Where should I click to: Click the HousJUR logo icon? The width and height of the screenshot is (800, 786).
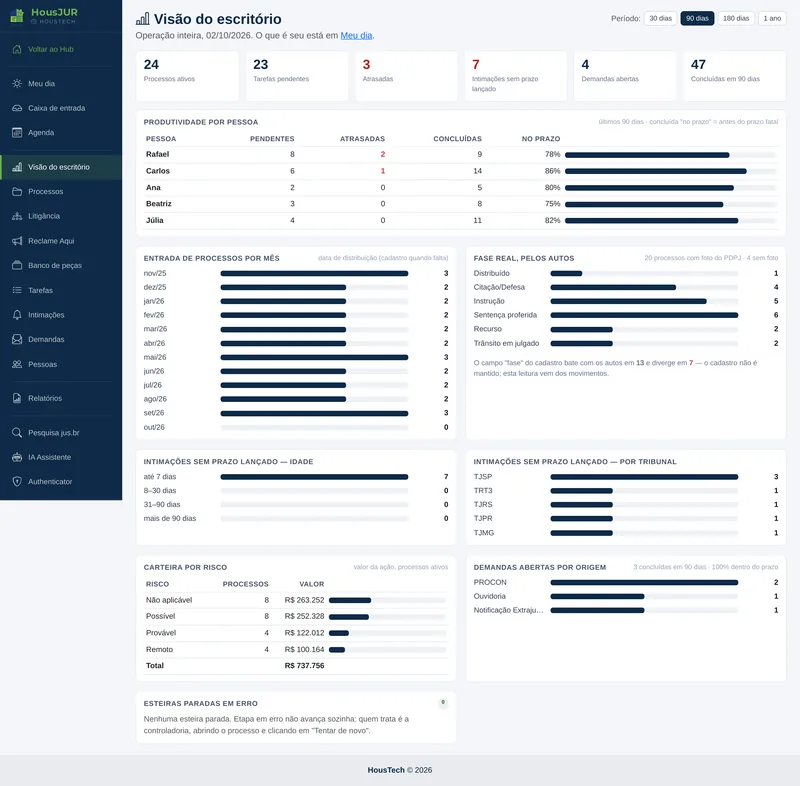coord(17,15)
